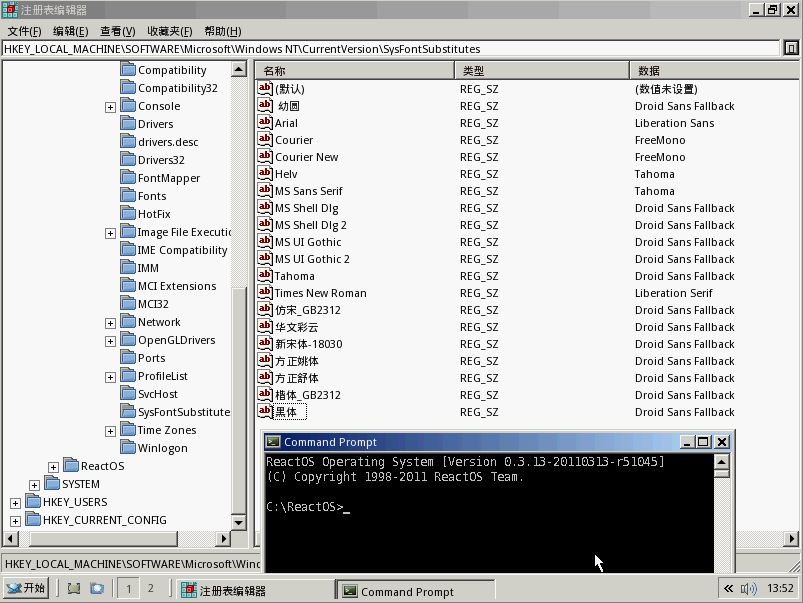Expand the Network key
Image resolution: width=803 pixels, height=603 pixels.
coord(110,323)
